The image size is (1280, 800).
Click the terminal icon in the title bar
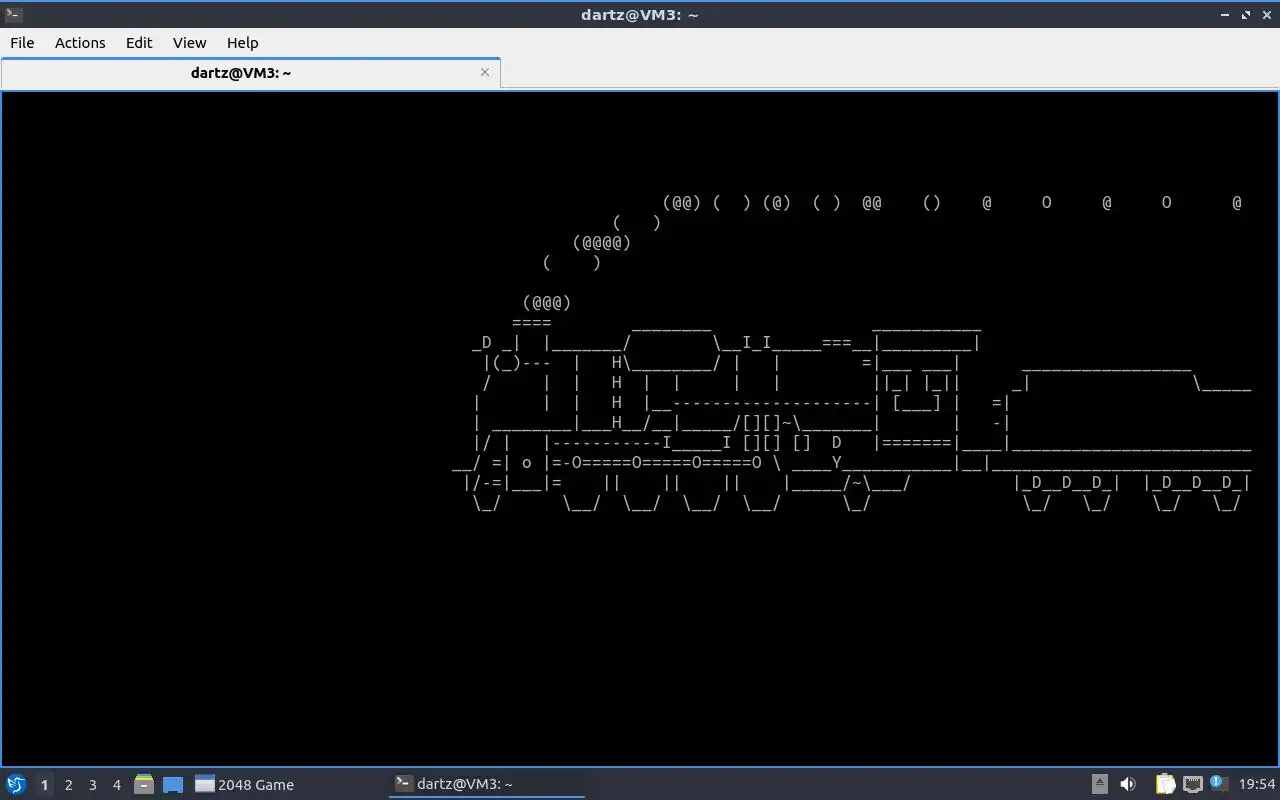13,14
